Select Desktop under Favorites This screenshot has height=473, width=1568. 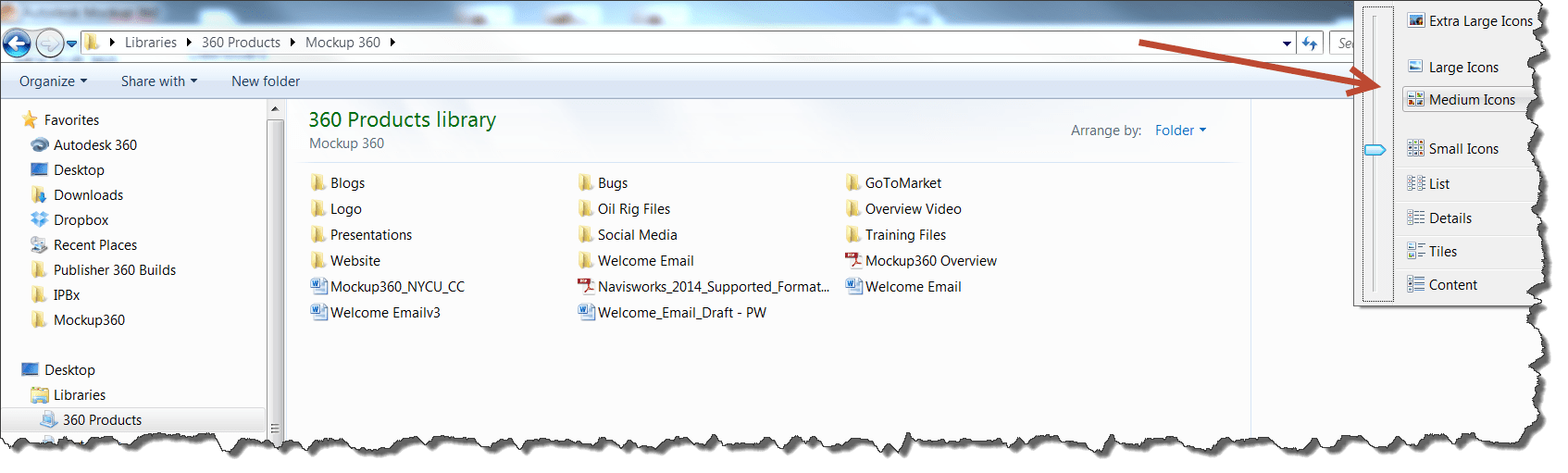[68, 169]
